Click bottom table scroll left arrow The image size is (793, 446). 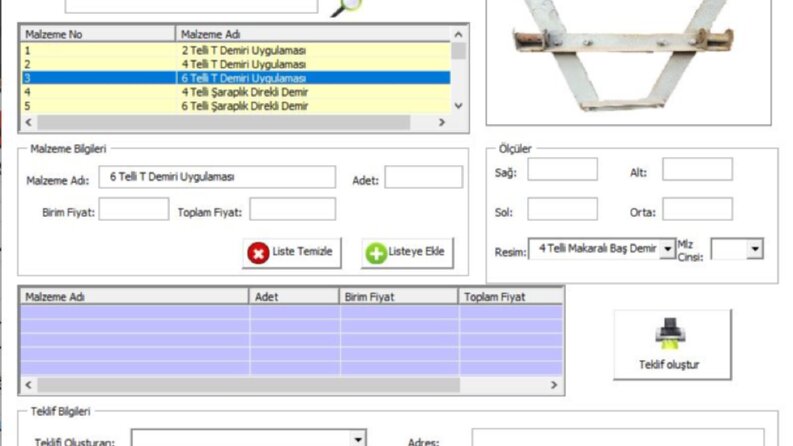(28, 385)
